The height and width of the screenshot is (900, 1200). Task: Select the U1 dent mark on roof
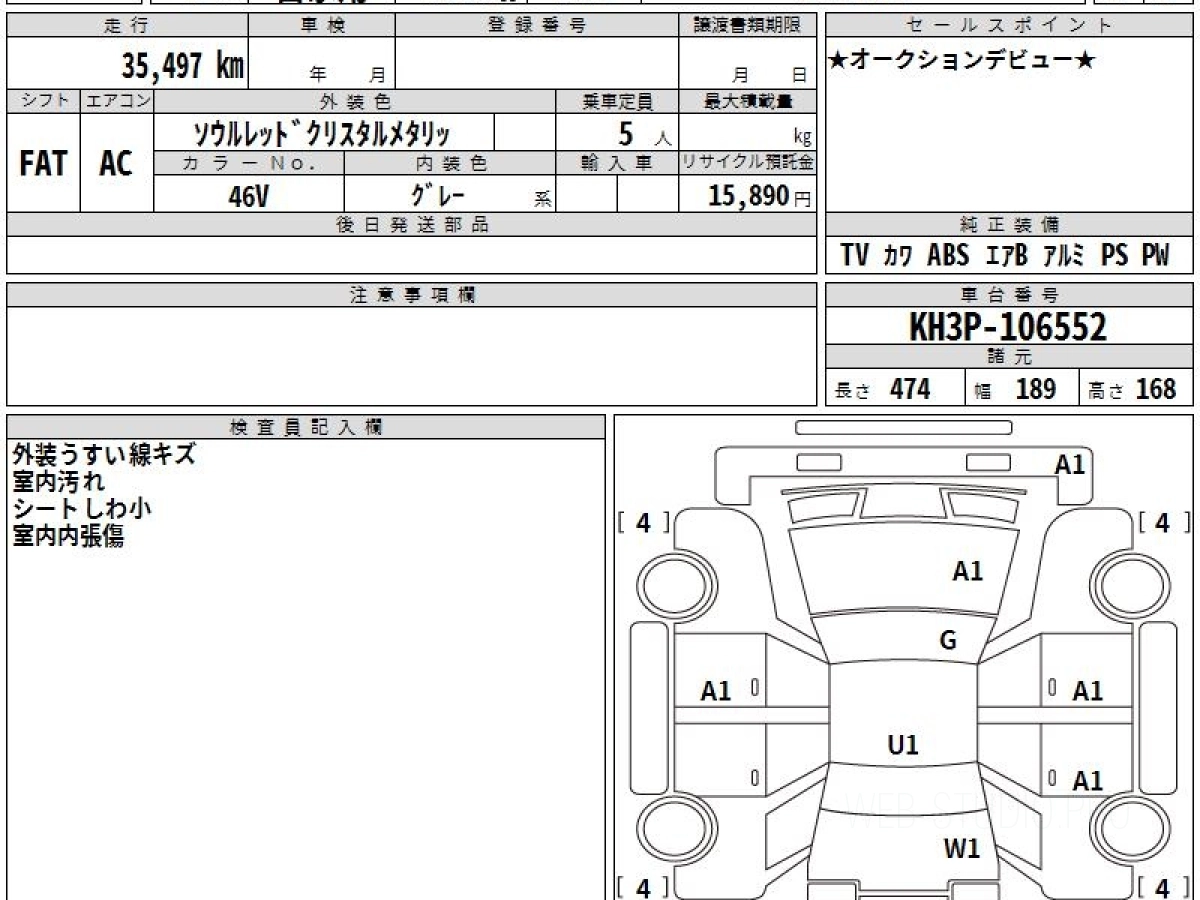pos(903,745)
